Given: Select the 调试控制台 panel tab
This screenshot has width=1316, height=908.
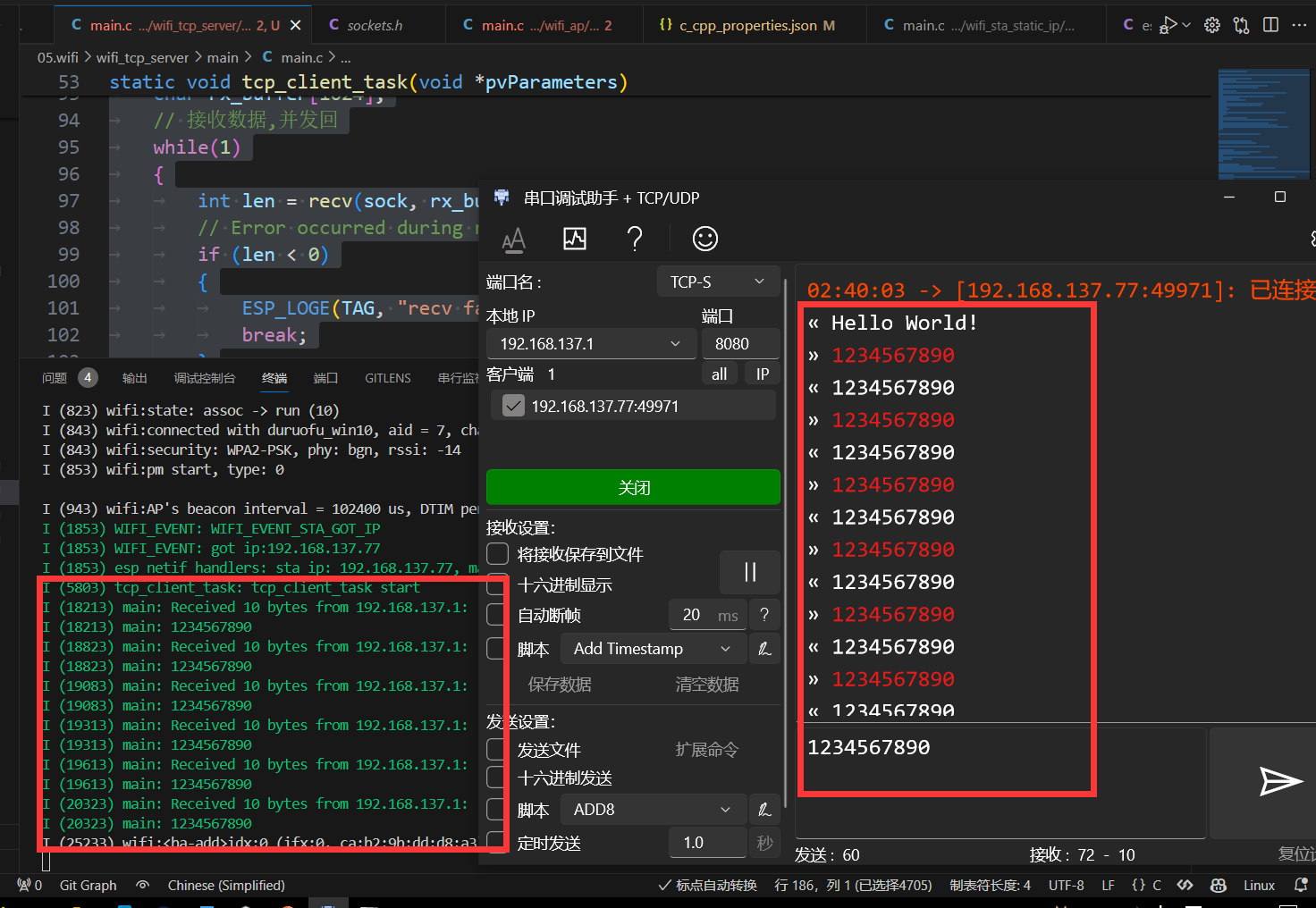Looking at the screenshot, I should tap(205, 378).
